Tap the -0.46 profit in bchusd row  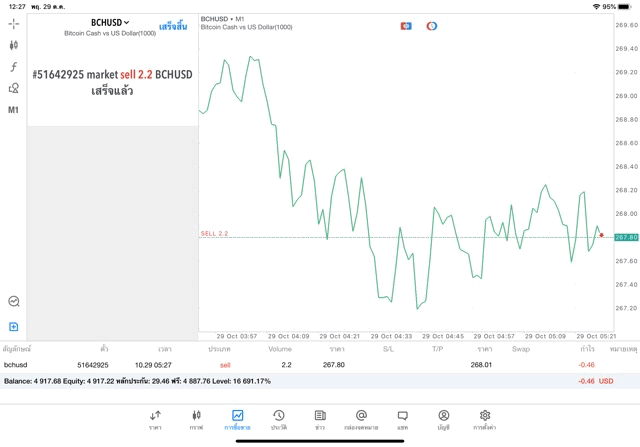[587, 365]
